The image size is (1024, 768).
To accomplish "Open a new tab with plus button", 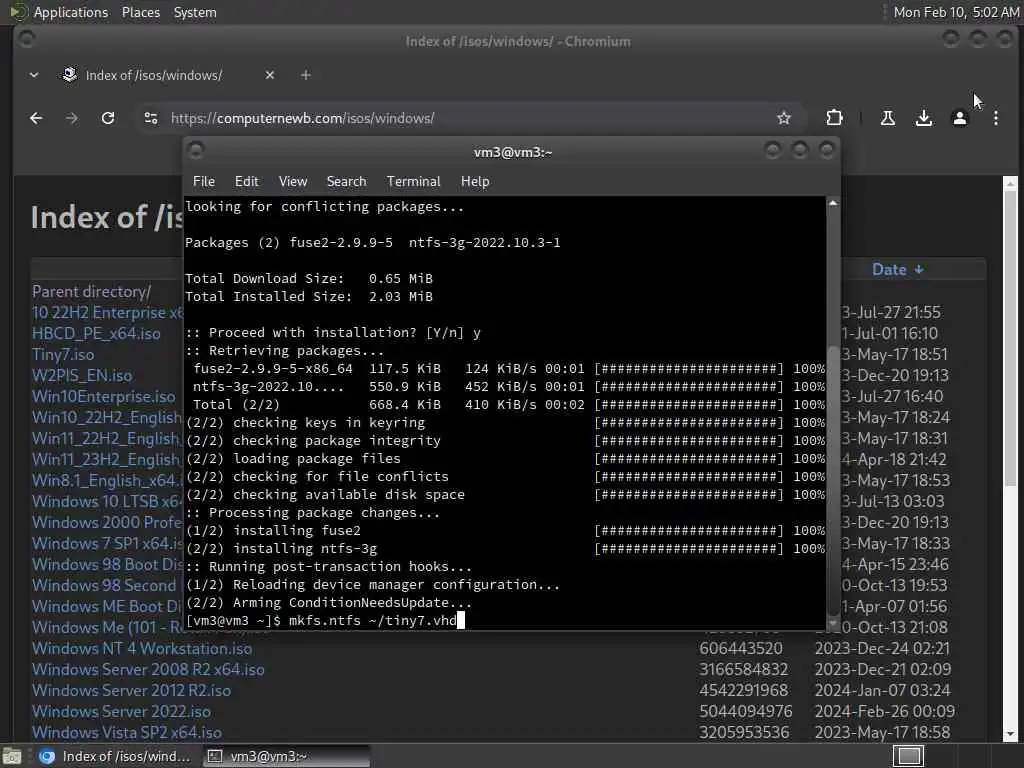I will point(306,75).
